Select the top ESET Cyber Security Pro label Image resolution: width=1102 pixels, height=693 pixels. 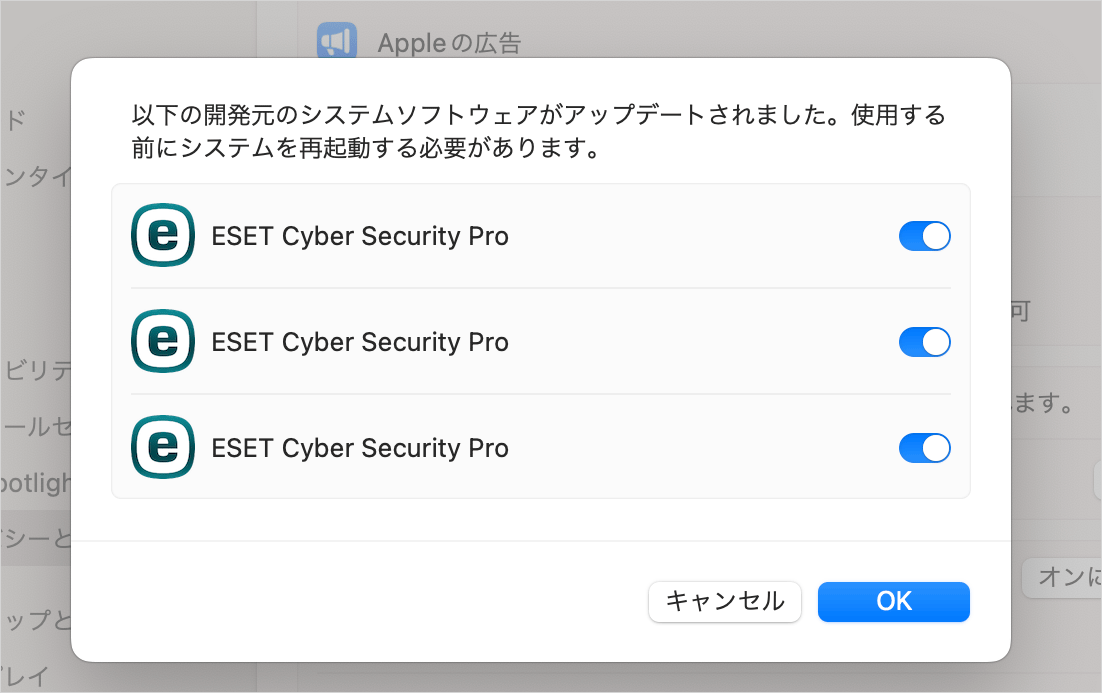click(x=360, y=236)
